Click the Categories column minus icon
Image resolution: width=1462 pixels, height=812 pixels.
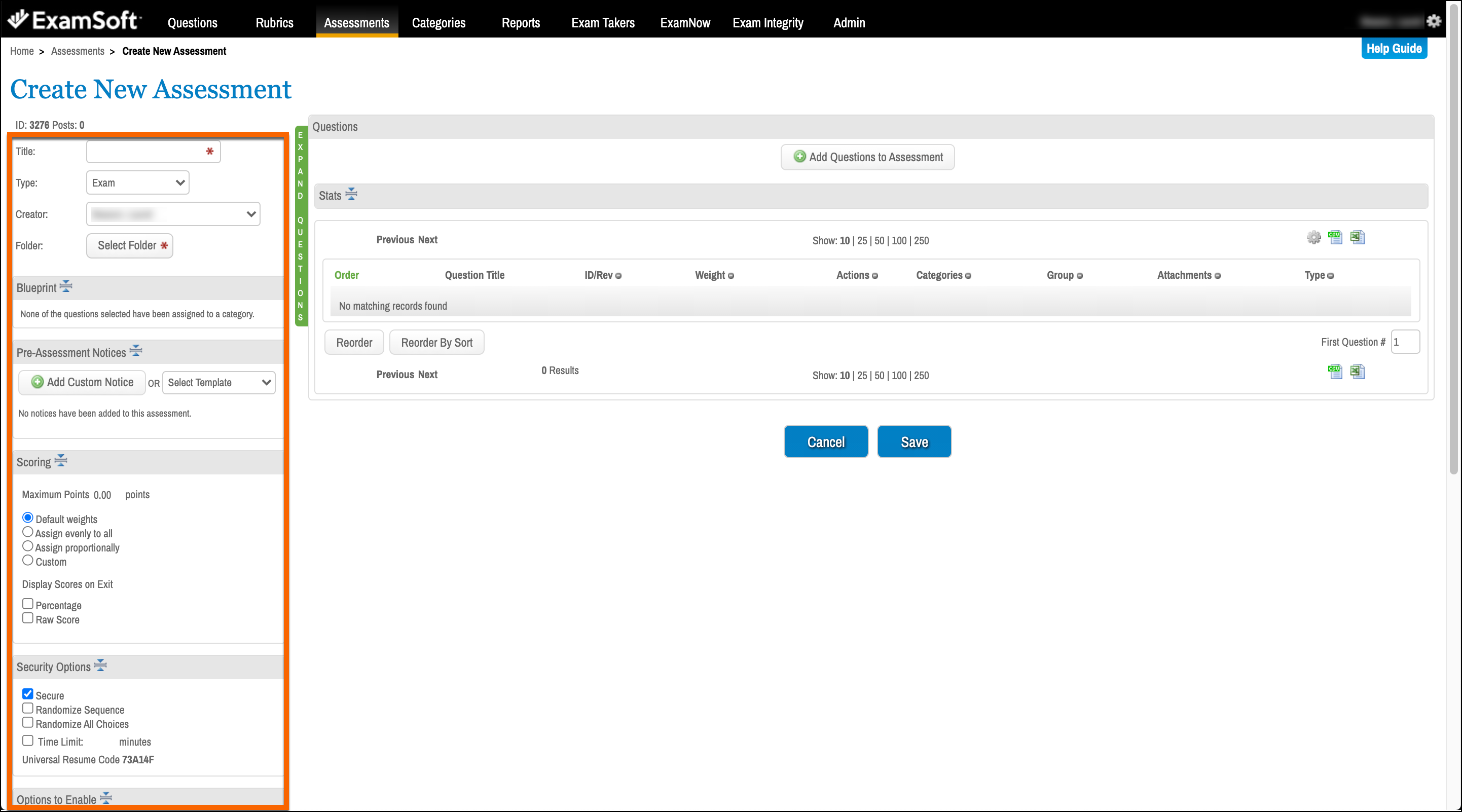pos(968,276)
